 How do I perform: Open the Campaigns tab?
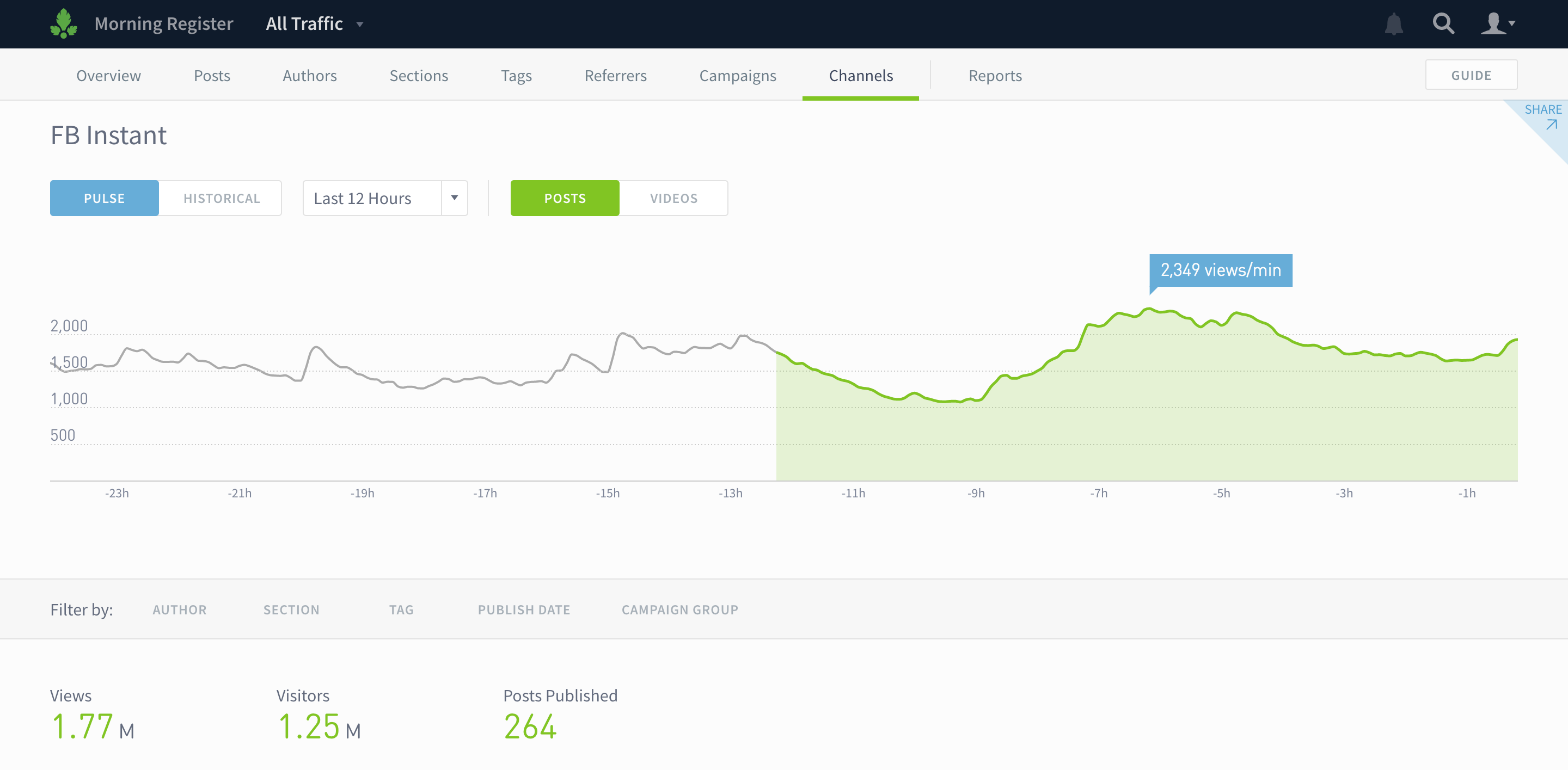pos(738,76)
